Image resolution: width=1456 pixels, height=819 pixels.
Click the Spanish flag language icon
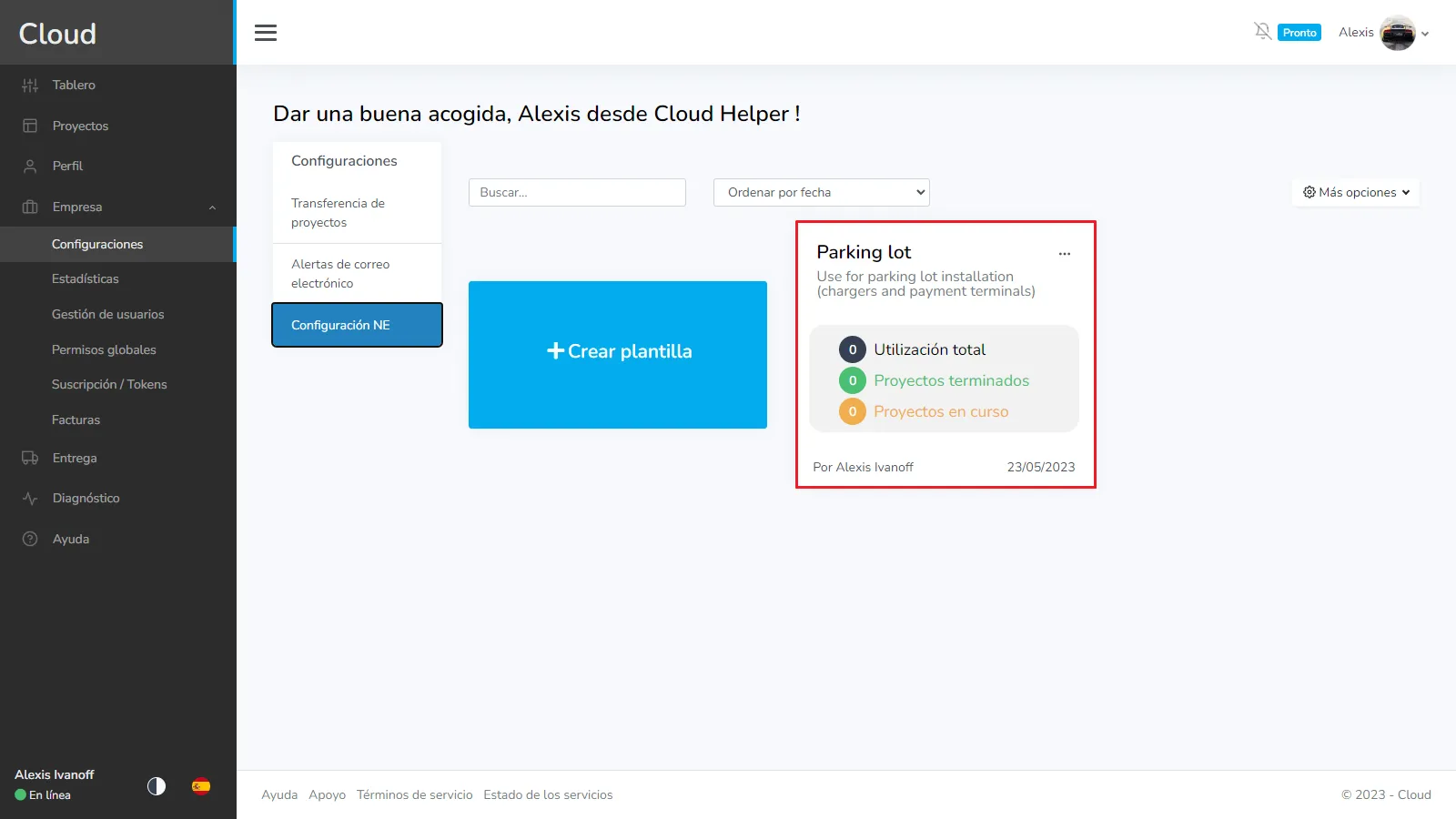(x=201, y=786)
